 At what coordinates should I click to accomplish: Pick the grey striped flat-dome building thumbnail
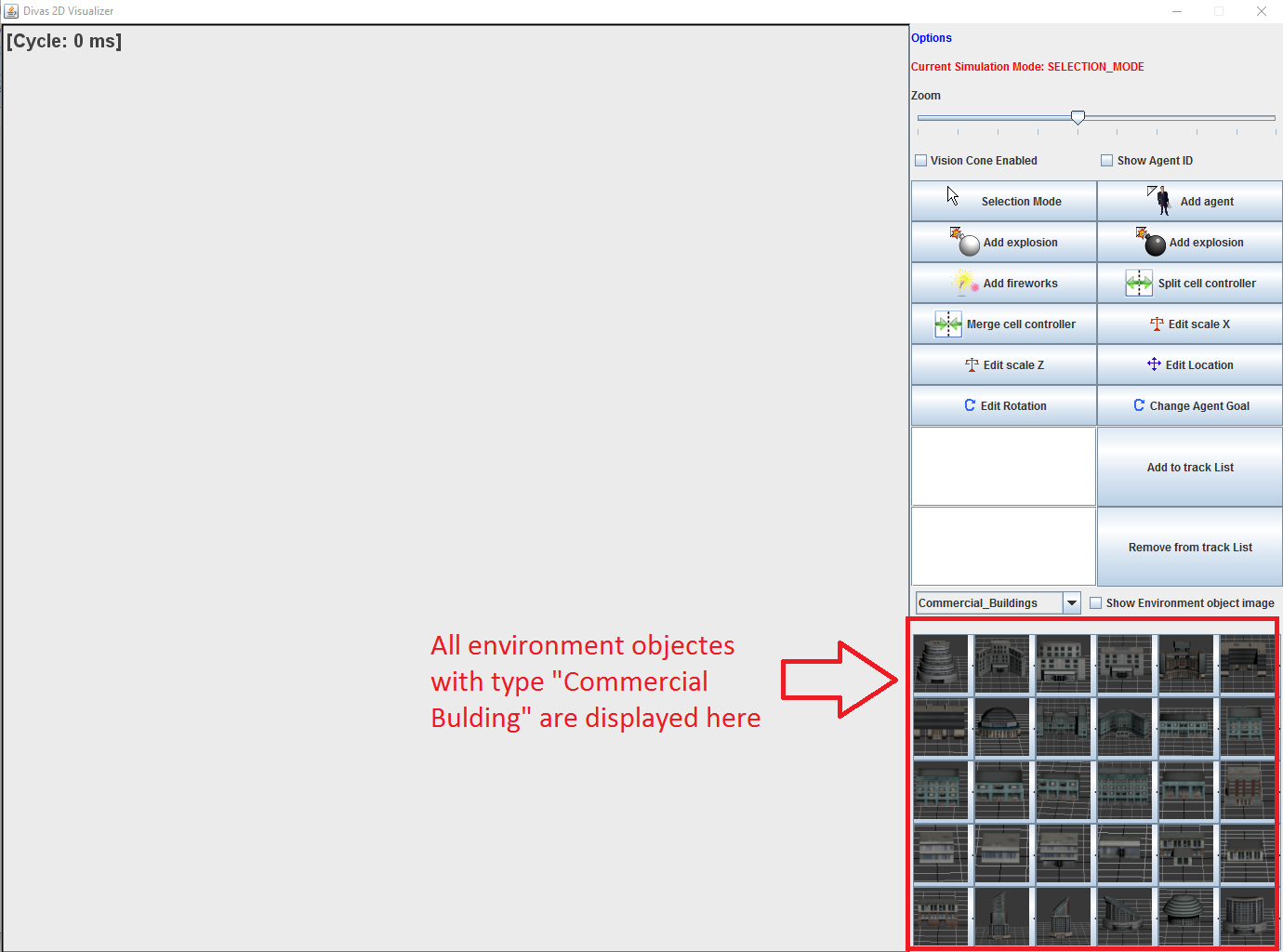point(1186,917)
